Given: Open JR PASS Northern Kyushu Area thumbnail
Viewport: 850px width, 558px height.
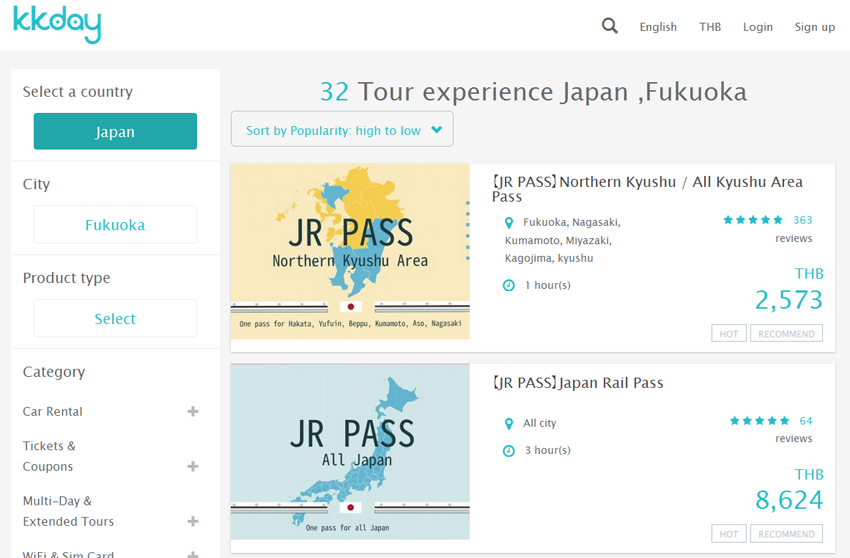Looking at the screenshot, I should click(350, 251).
